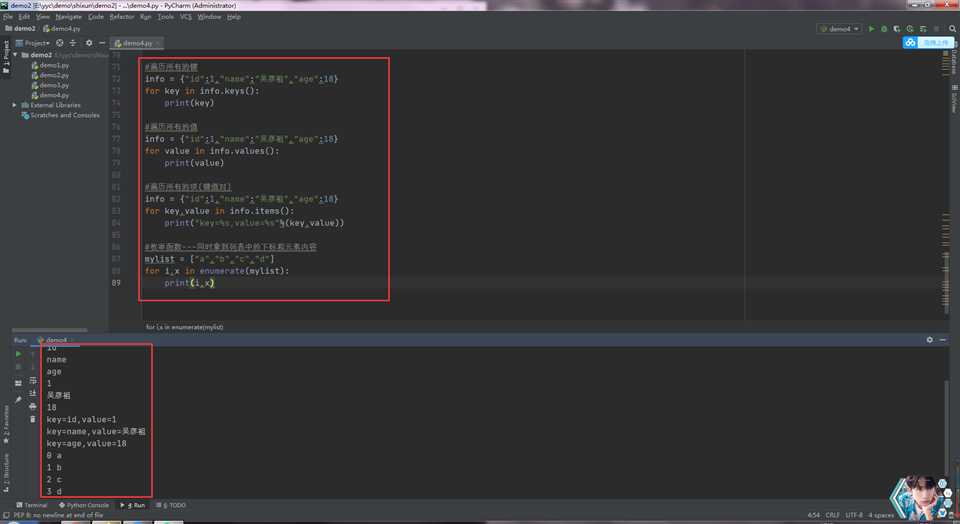The width and height of the screenshot is (960, 524).
Task: Click the Profile run icon in the top toolbar
Action: [x=910, y=29]
